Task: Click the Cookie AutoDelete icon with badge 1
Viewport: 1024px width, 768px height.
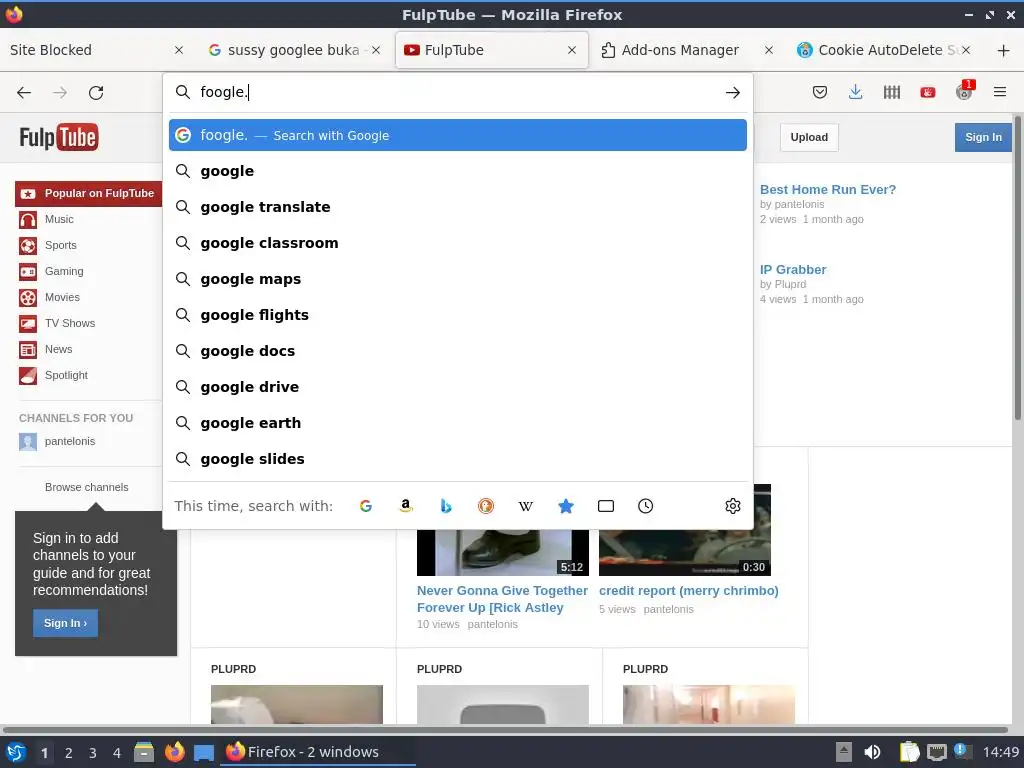Action: 965,91
